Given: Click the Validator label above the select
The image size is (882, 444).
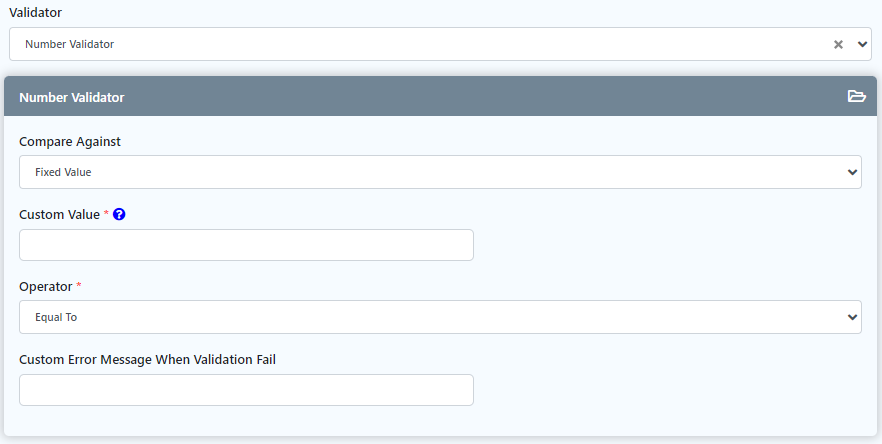Looking at the screenshot, I should (37, 11).
